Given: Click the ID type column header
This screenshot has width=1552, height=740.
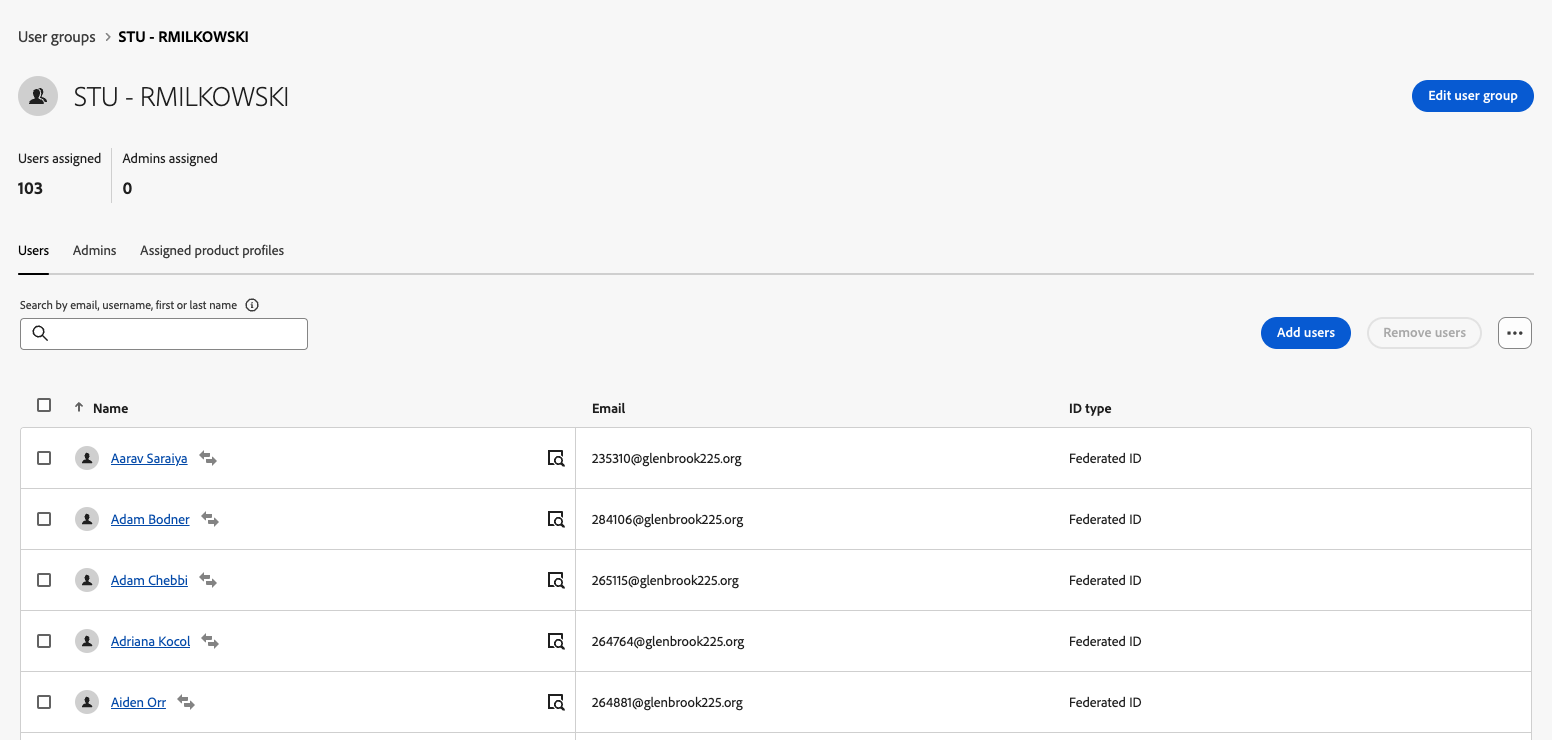Looking at the screenshot, I should pos(1090,408).
